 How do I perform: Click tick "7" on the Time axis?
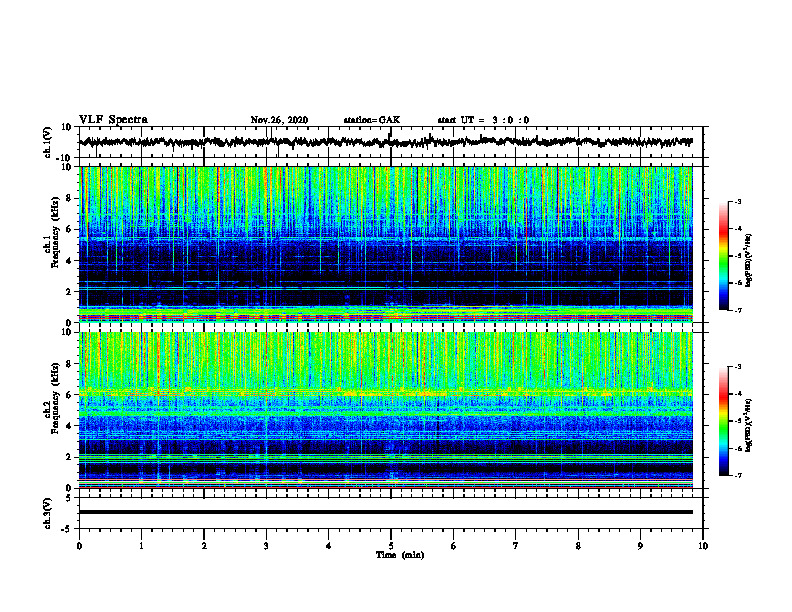coord(516,546)
